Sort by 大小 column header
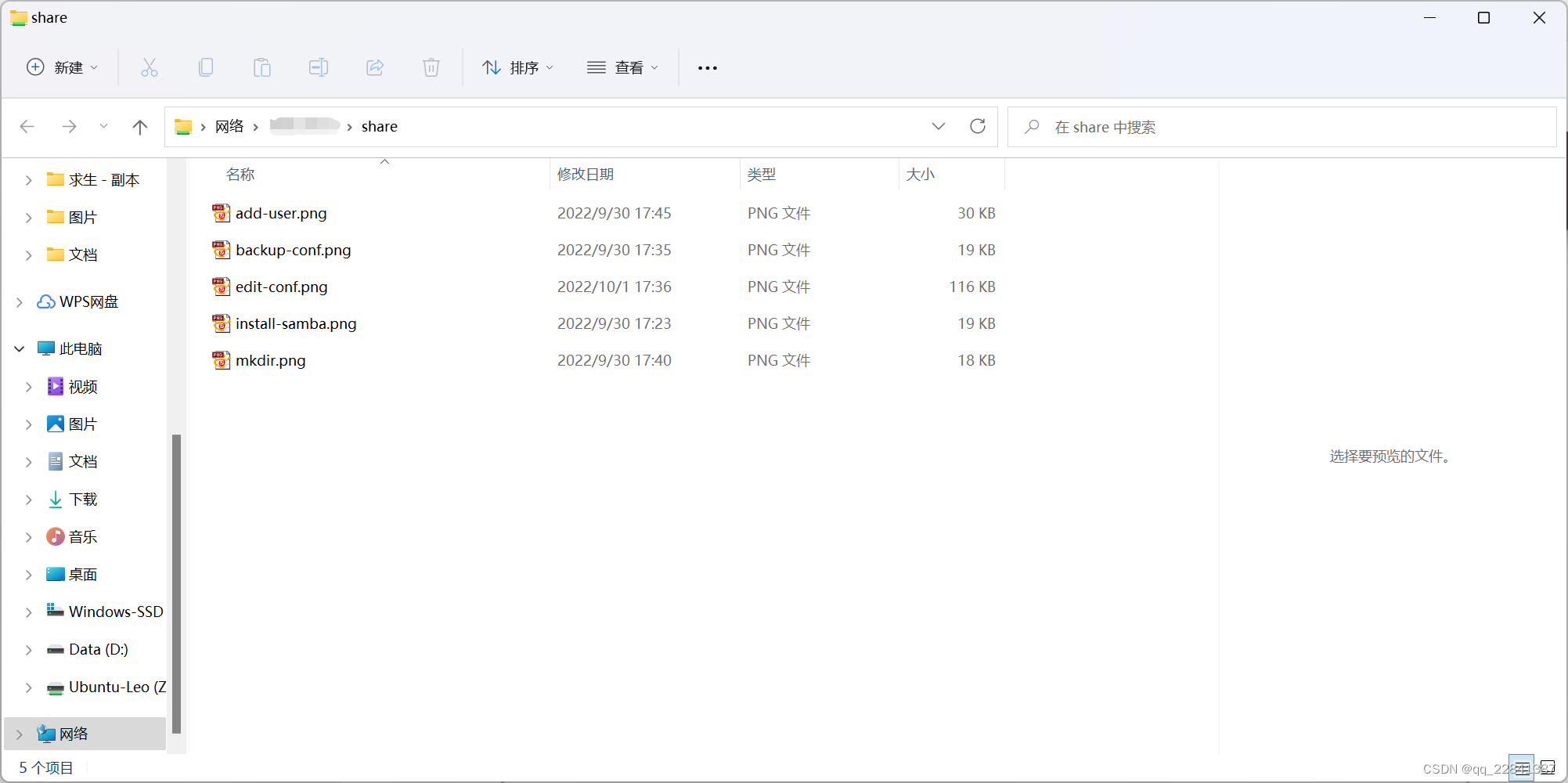 (x=921, y=174)
